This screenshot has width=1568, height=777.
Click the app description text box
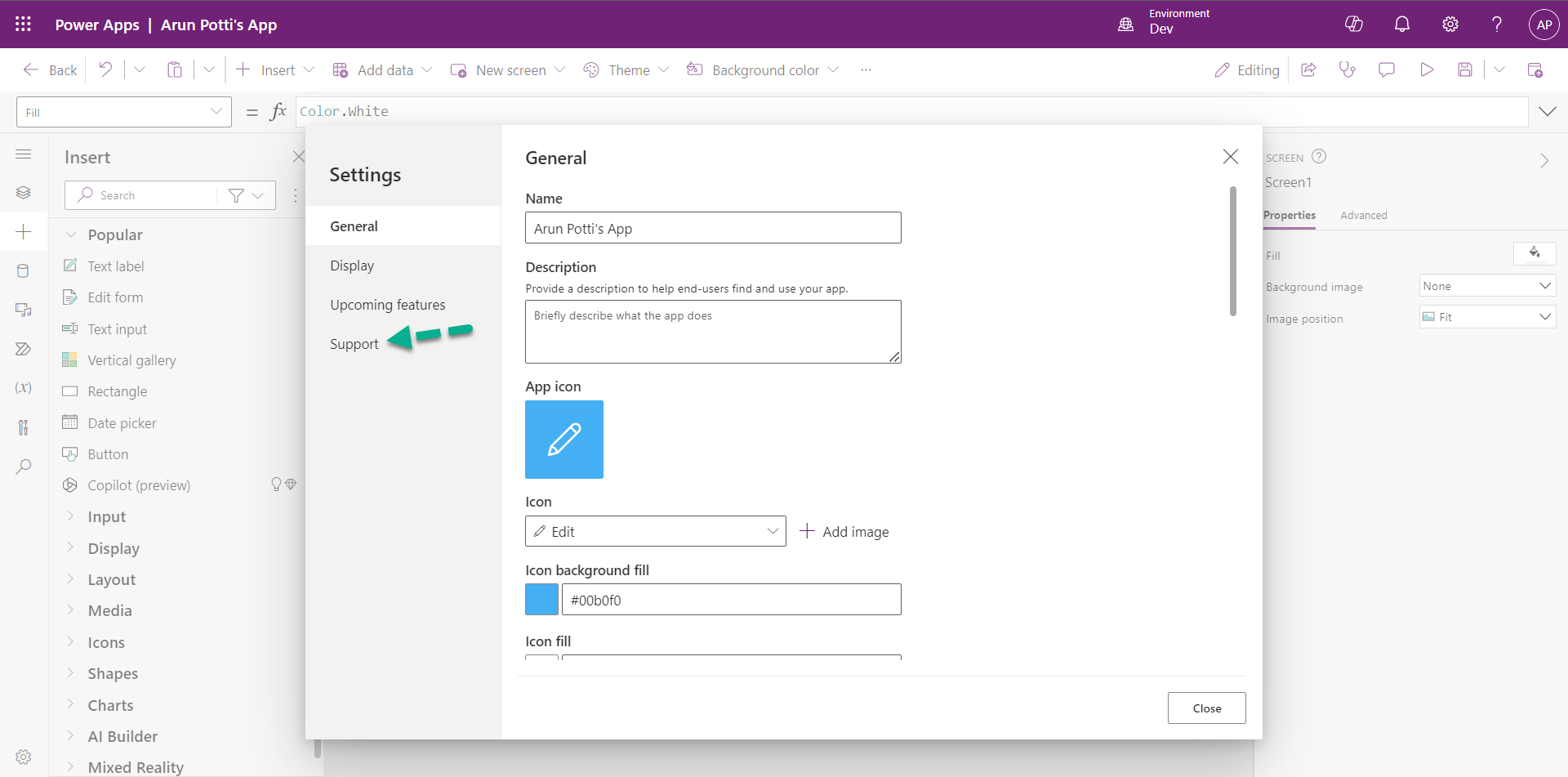tap(712, 331)
